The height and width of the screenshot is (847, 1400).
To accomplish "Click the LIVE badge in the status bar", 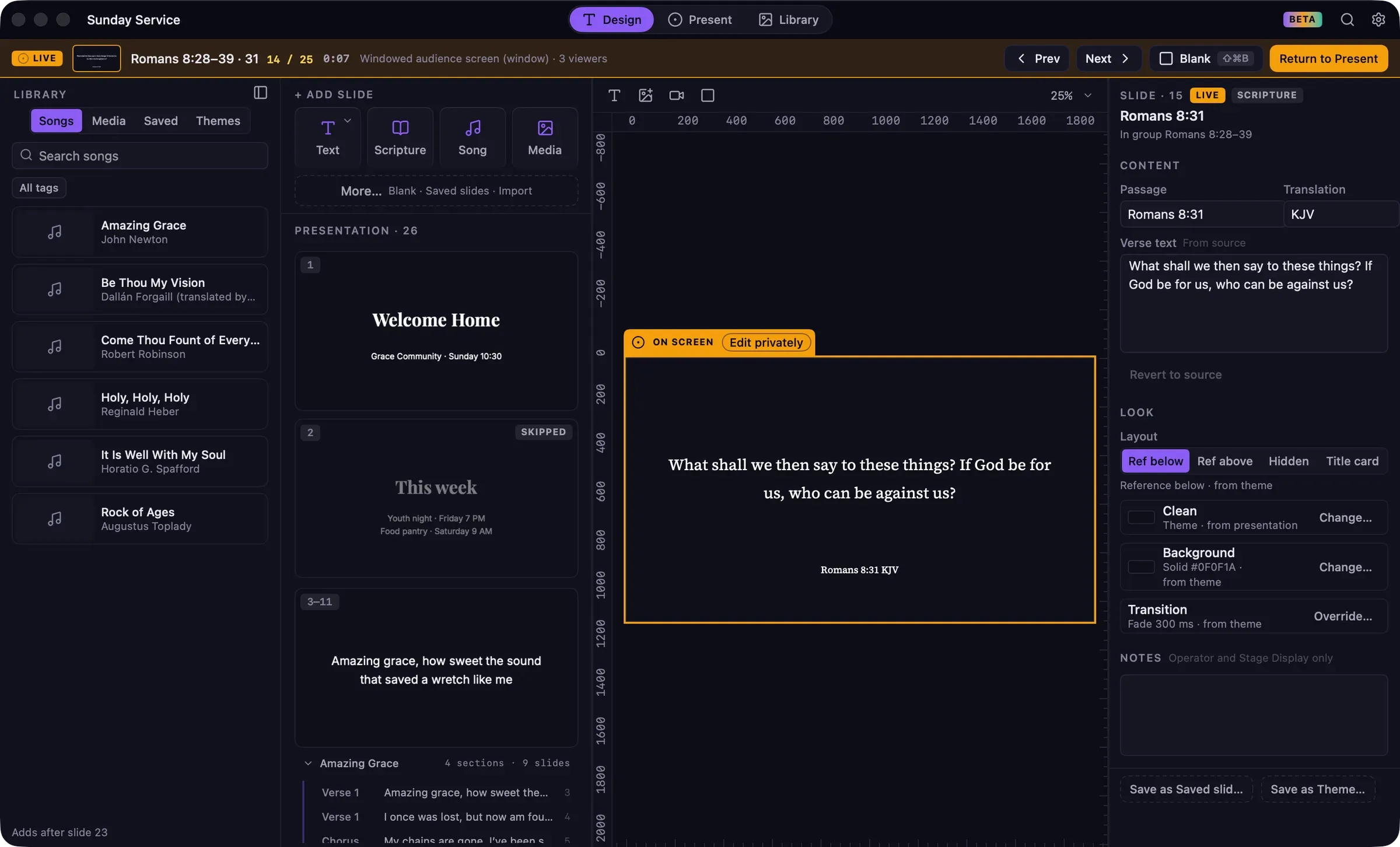I will pos(37,58).
